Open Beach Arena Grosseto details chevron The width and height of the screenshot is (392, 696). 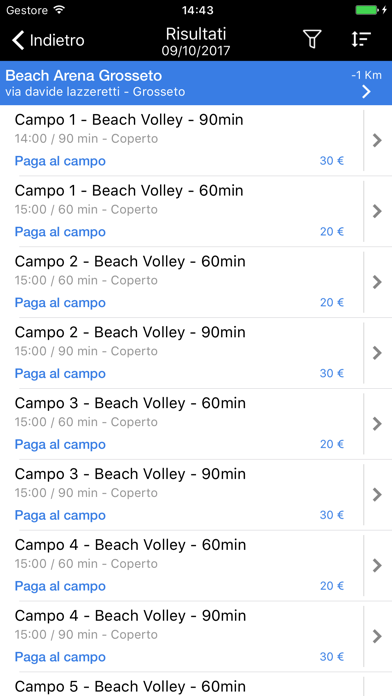coord(366,92)
